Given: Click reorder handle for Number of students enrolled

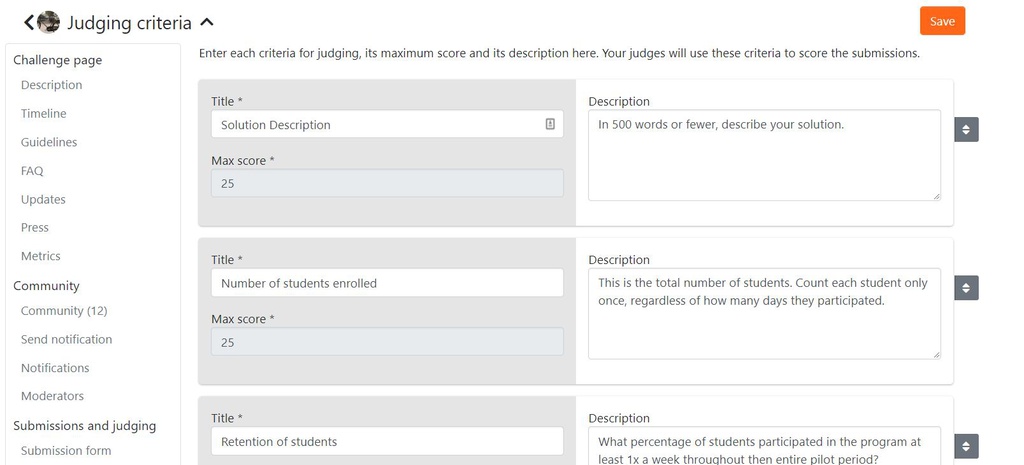Looking at the screenshot, I should [966, 288].
